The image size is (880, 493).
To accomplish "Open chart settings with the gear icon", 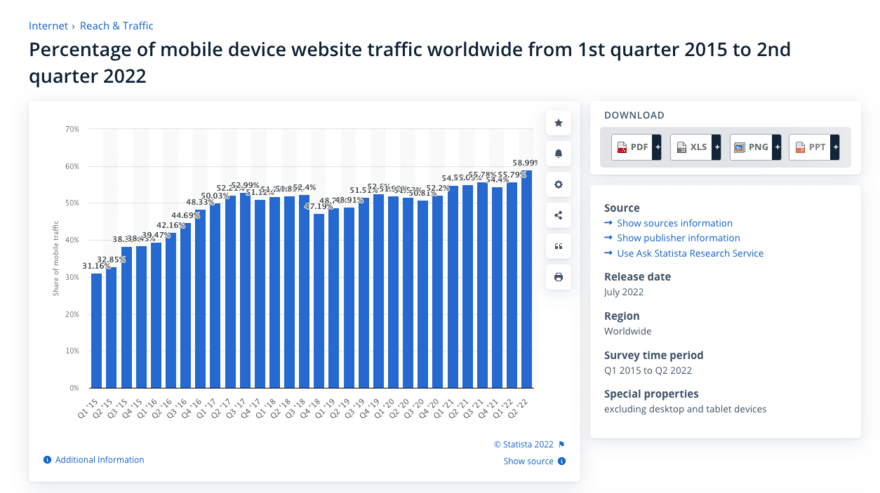I will point(558,184).
